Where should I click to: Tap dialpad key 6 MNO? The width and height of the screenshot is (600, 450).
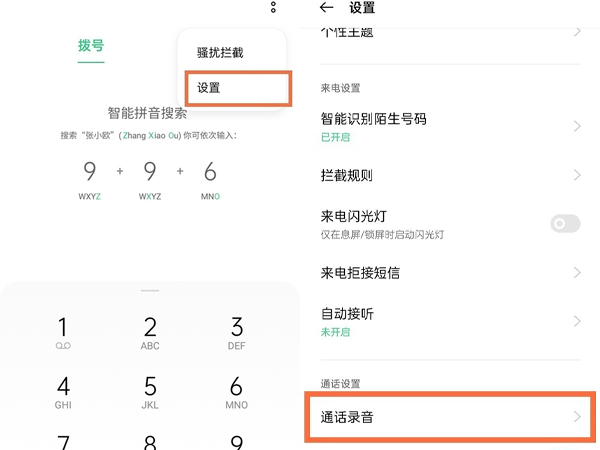(236, 392)
